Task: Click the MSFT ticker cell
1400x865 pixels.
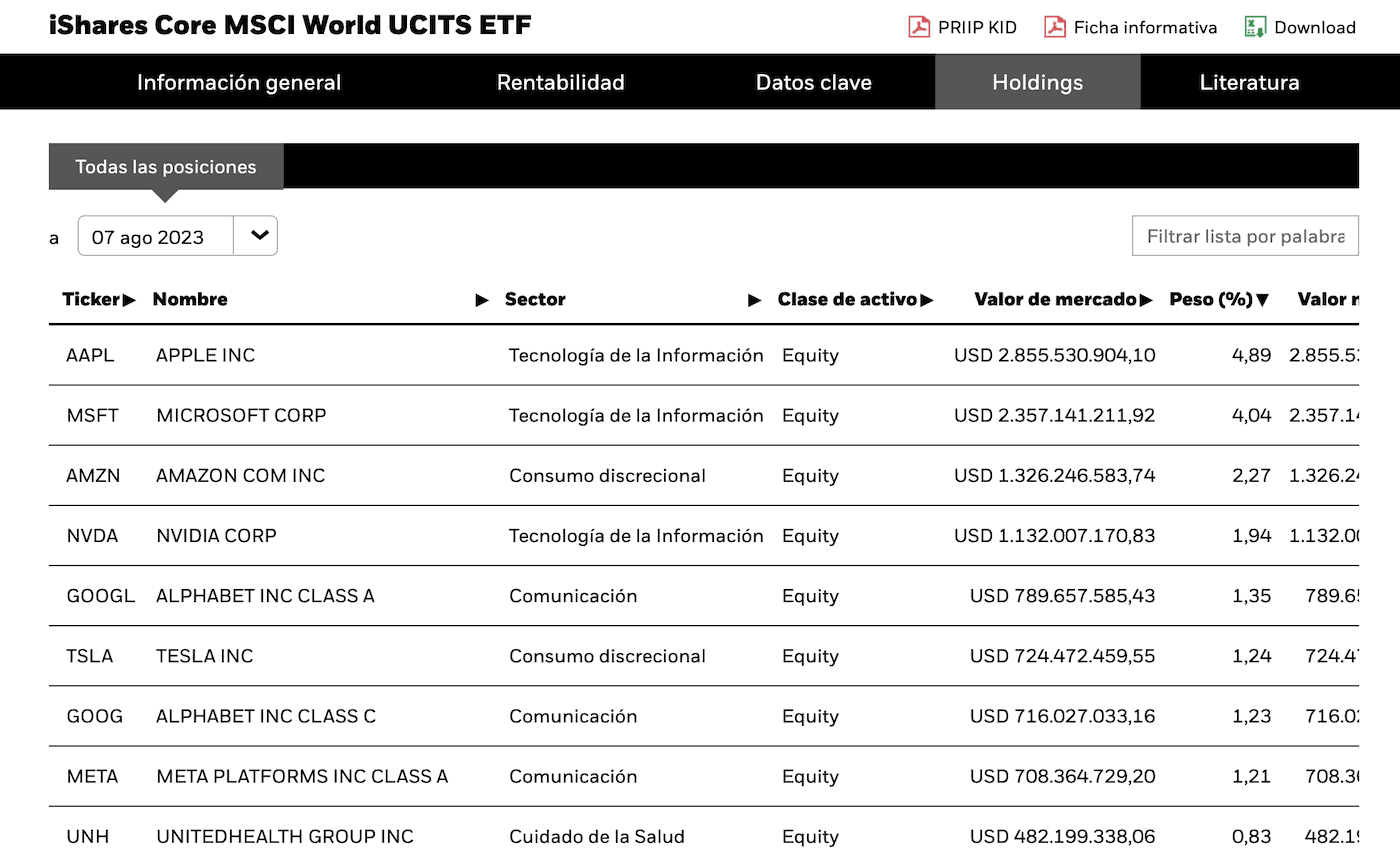Action: 92,415
